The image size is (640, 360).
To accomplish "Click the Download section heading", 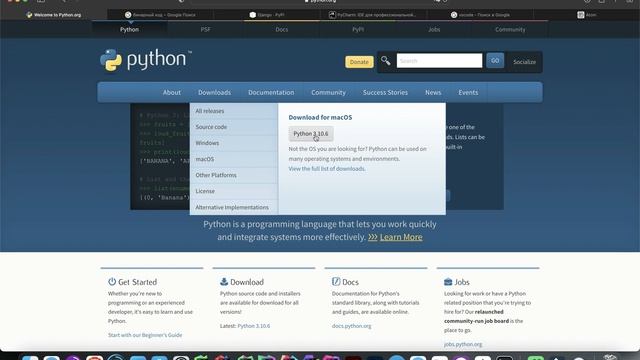I will pyautogui.click(x=247, y=282).
